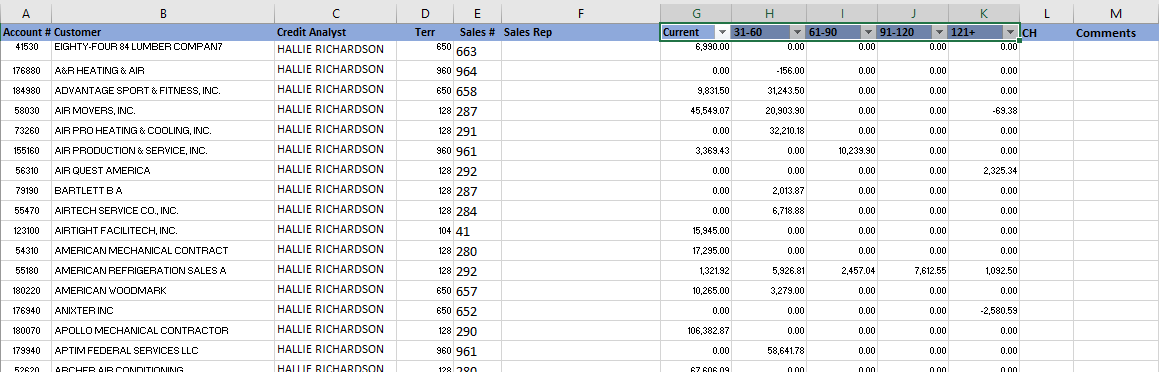Select column J header
The image size is (1159, 372).
(913, 13)
